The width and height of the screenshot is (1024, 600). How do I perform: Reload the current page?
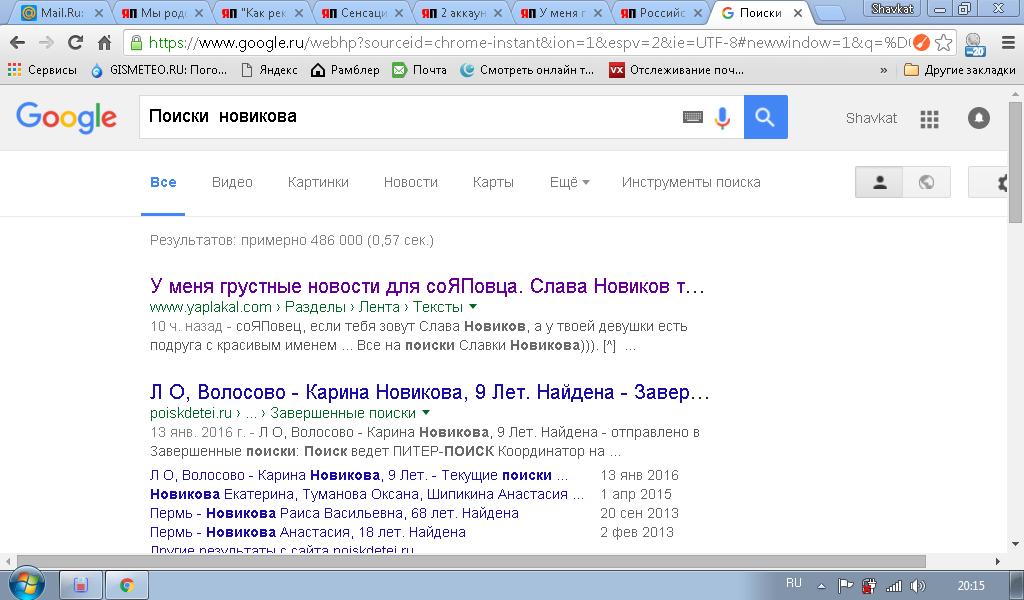(75, 43)
